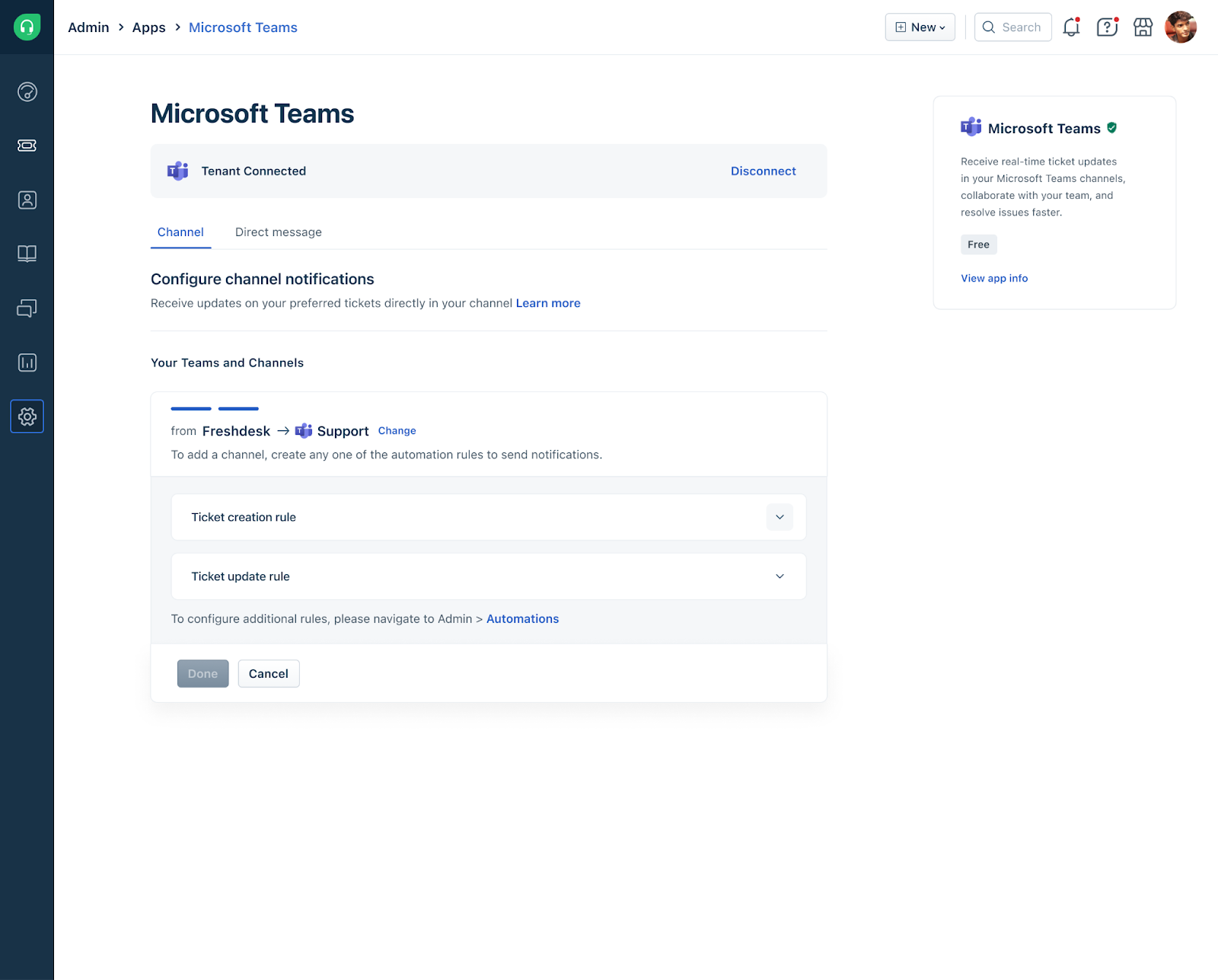This screenshot has height=980, width=1218.
Task: Click the Your Teams and Channels heading
Action: pyautogui.click(x=227, y=363)
